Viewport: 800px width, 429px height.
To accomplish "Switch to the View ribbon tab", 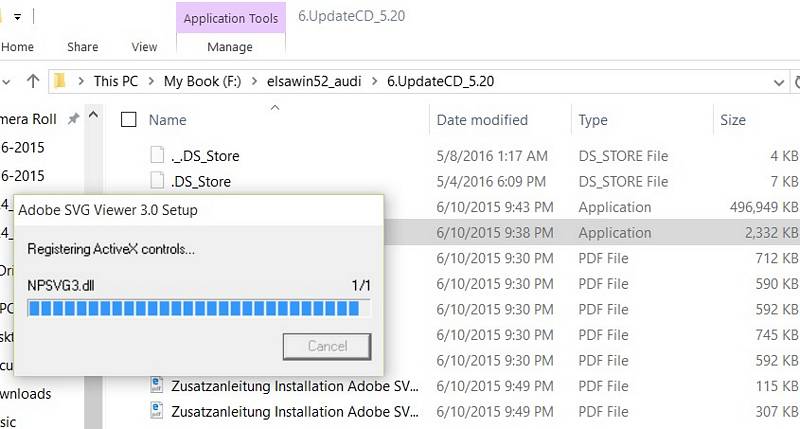I will click(144, 47).
